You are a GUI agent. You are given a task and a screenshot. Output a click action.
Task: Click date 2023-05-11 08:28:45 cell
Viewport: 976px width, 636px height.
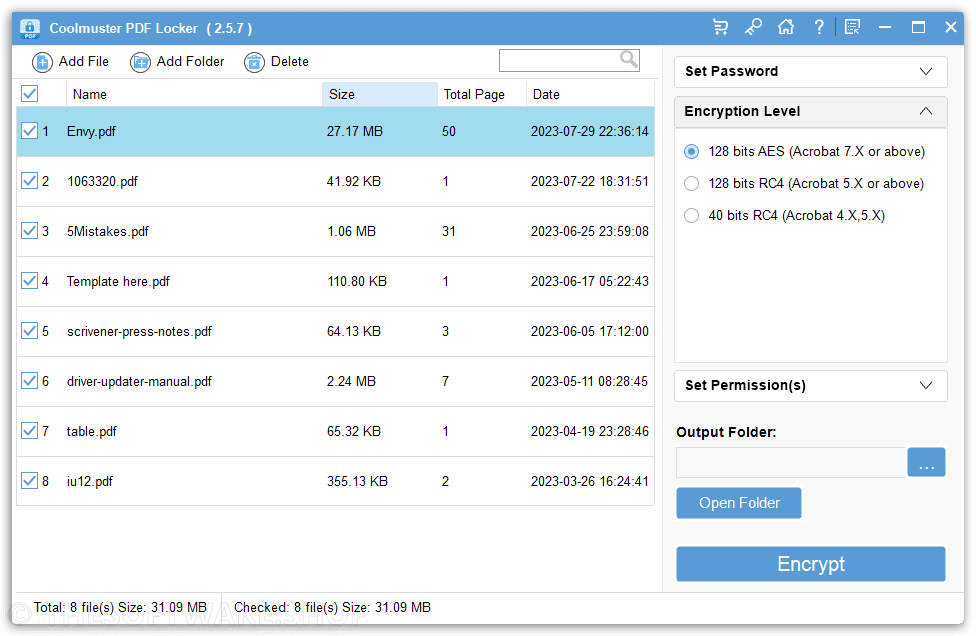pos(589,381)
